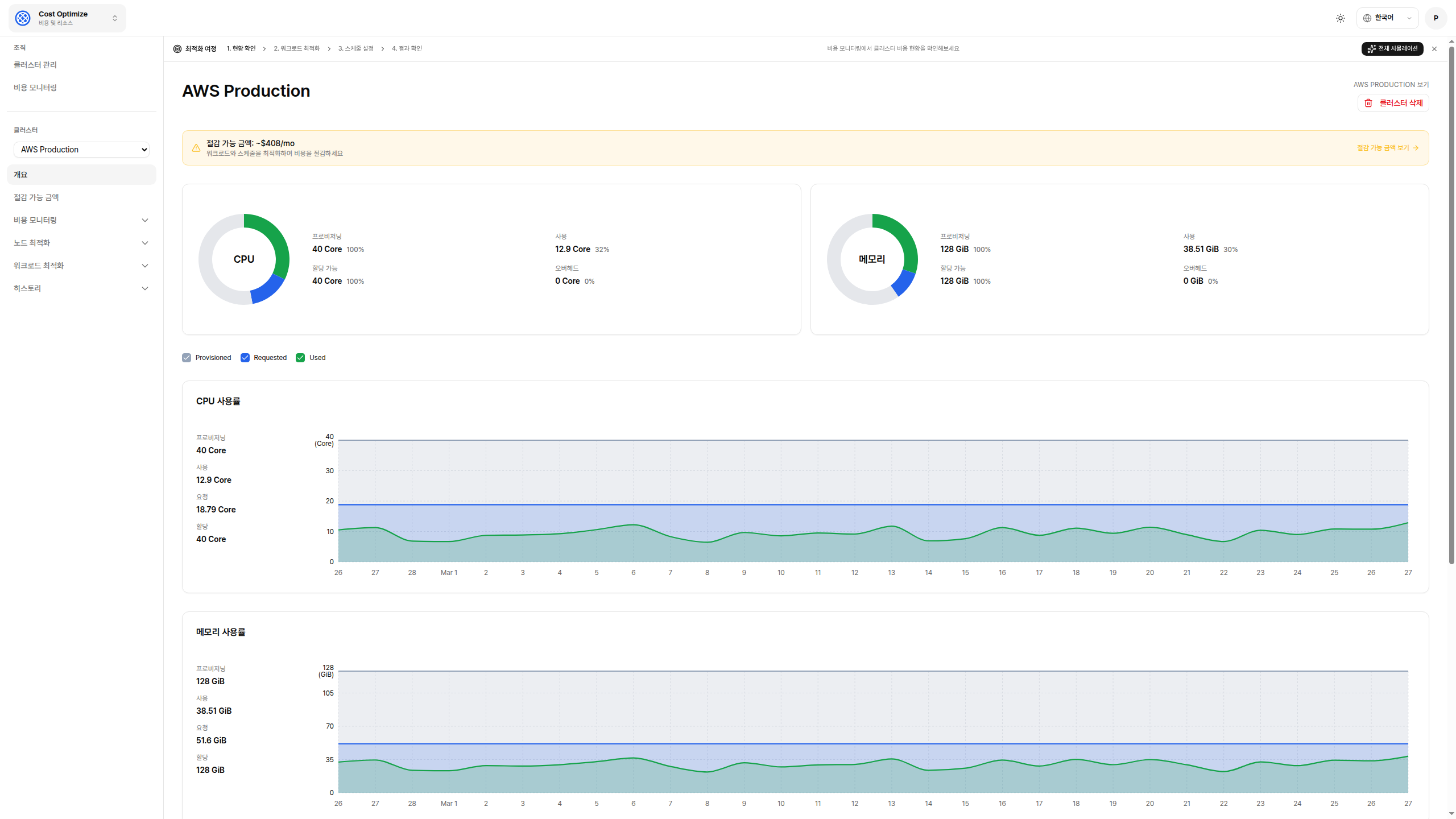The image size is (1456, 819).
Task: Click the sparkle icon on 전체 시뮬레이션
Action: (x=1372, y=49)
